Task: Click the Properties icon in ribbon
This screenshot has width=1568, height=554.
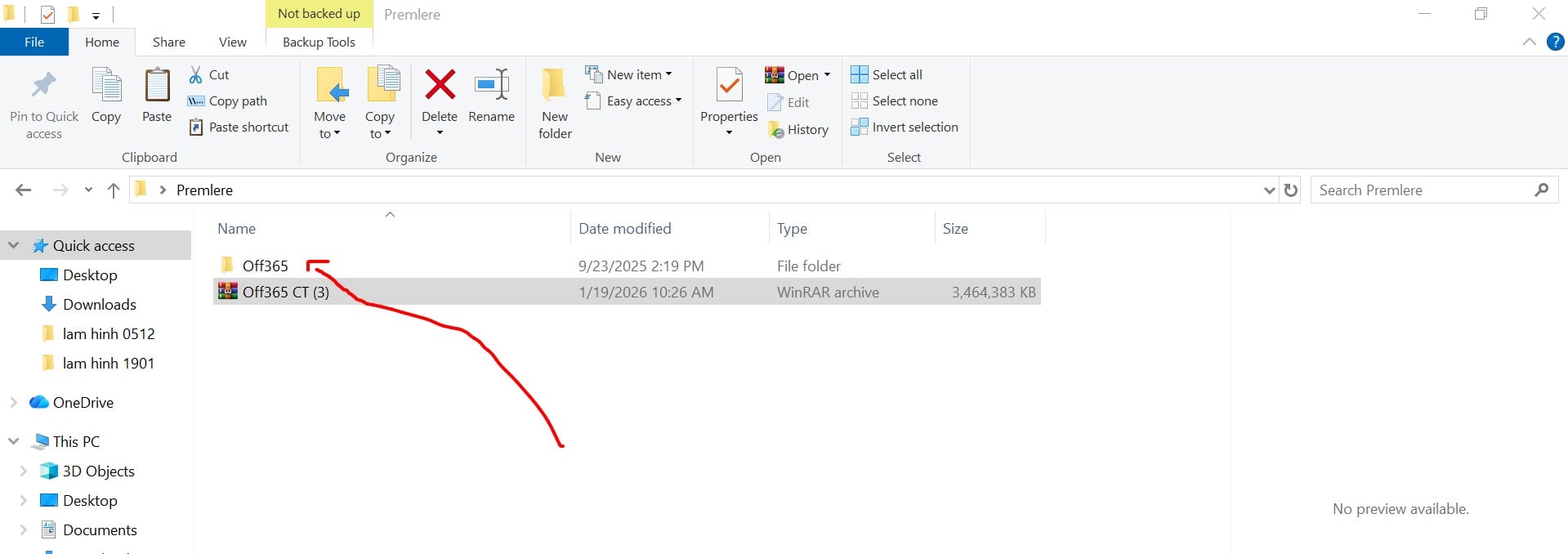Action: tap(729, 85)
